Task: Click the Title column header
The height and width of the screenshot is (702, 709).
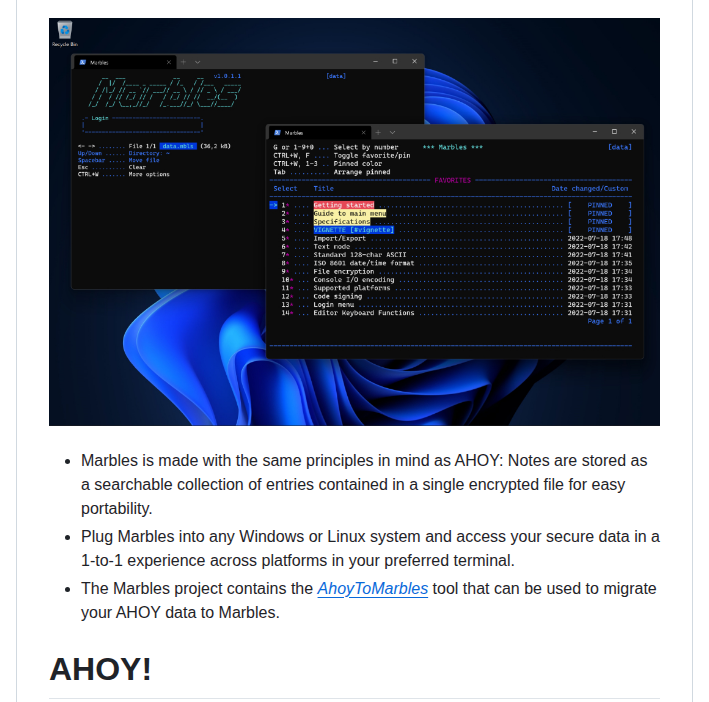Action: click(323, 188)
